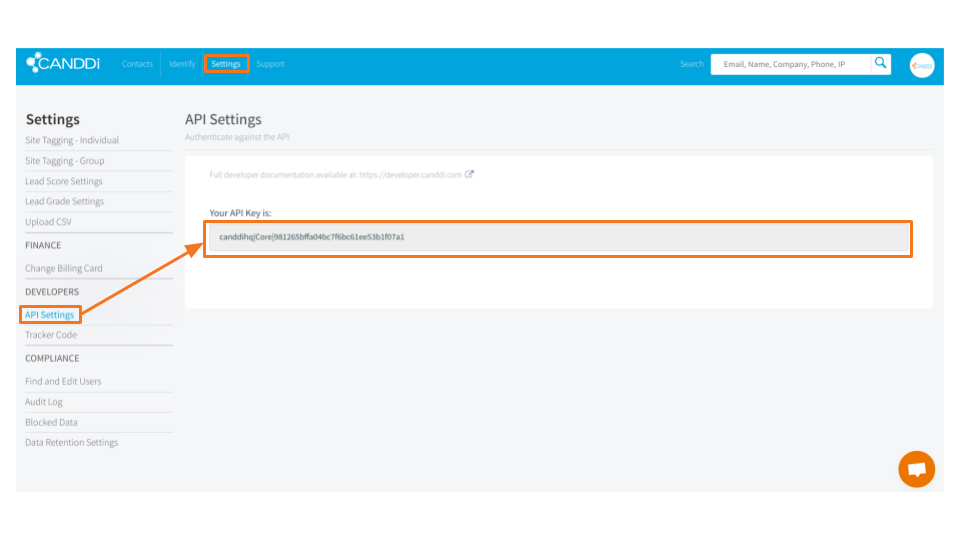
Task: Click the search magnifier icon
Action: [880, 63]
